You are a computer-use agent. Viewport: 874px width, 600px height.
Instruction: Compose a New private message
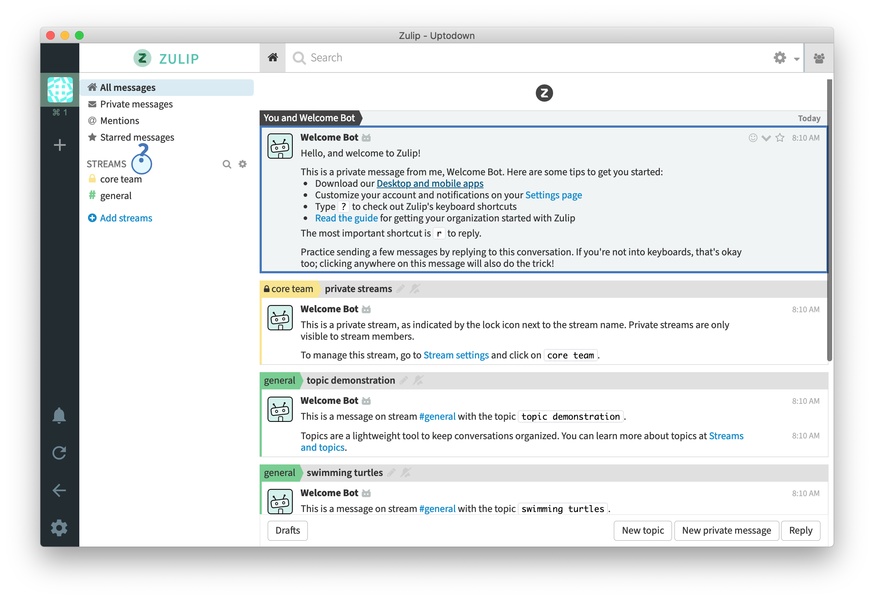[726, 530]
